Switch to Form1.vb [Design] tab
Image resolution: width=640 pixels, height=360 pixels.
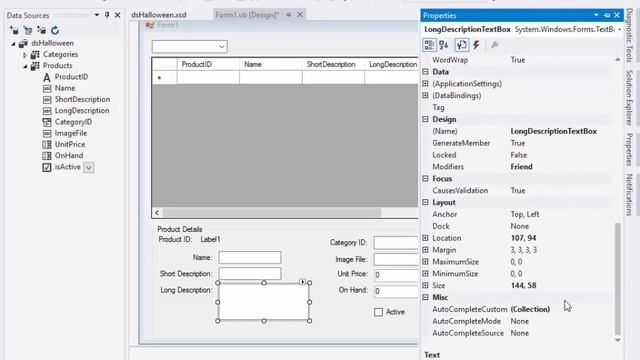[x=247, y=15]
